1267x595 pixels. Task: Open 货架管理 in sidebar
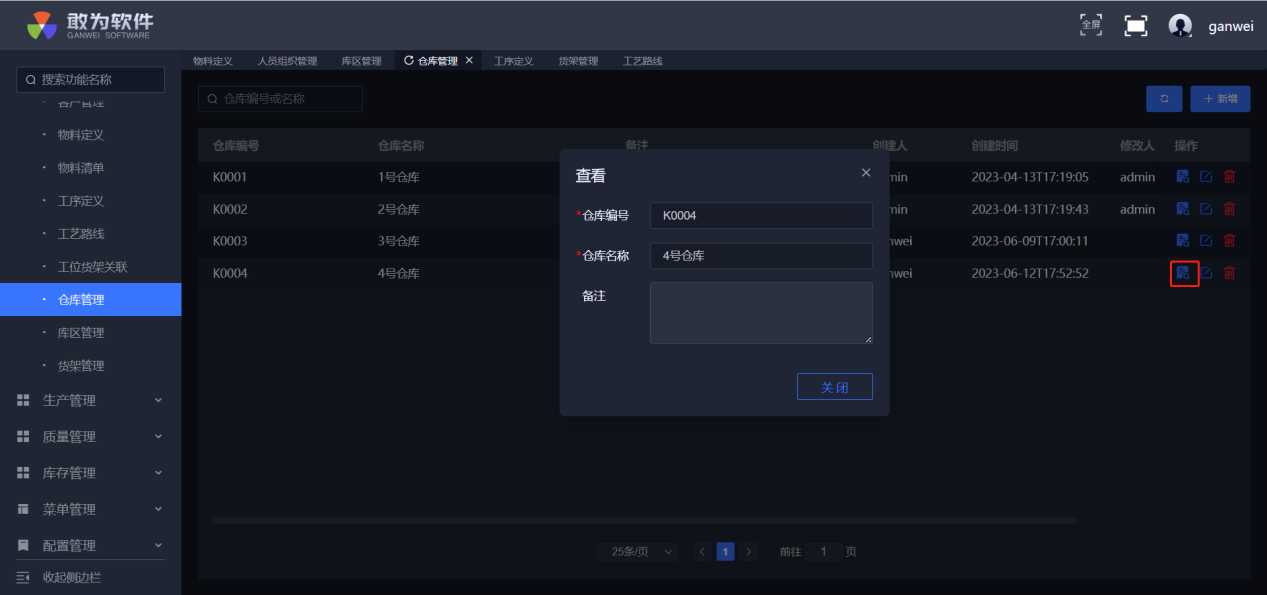pyautogui.click(x=81, y=366)
